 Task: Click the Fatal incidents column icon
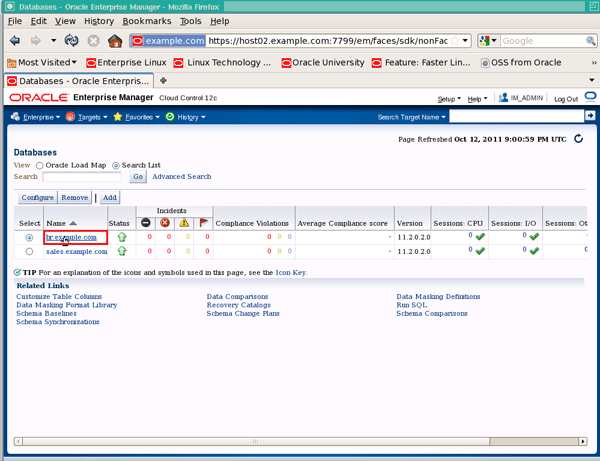(145, 223)
